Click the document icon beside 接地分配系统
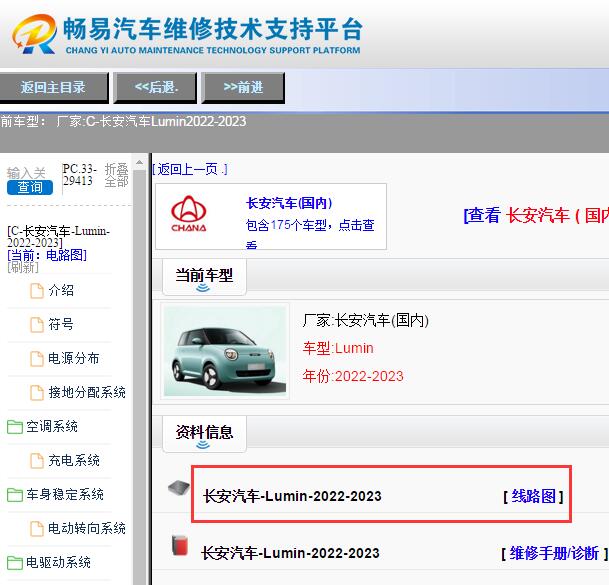Image resolution: width=609 pixels, height=585 pixels. click(x=37, y=393)
